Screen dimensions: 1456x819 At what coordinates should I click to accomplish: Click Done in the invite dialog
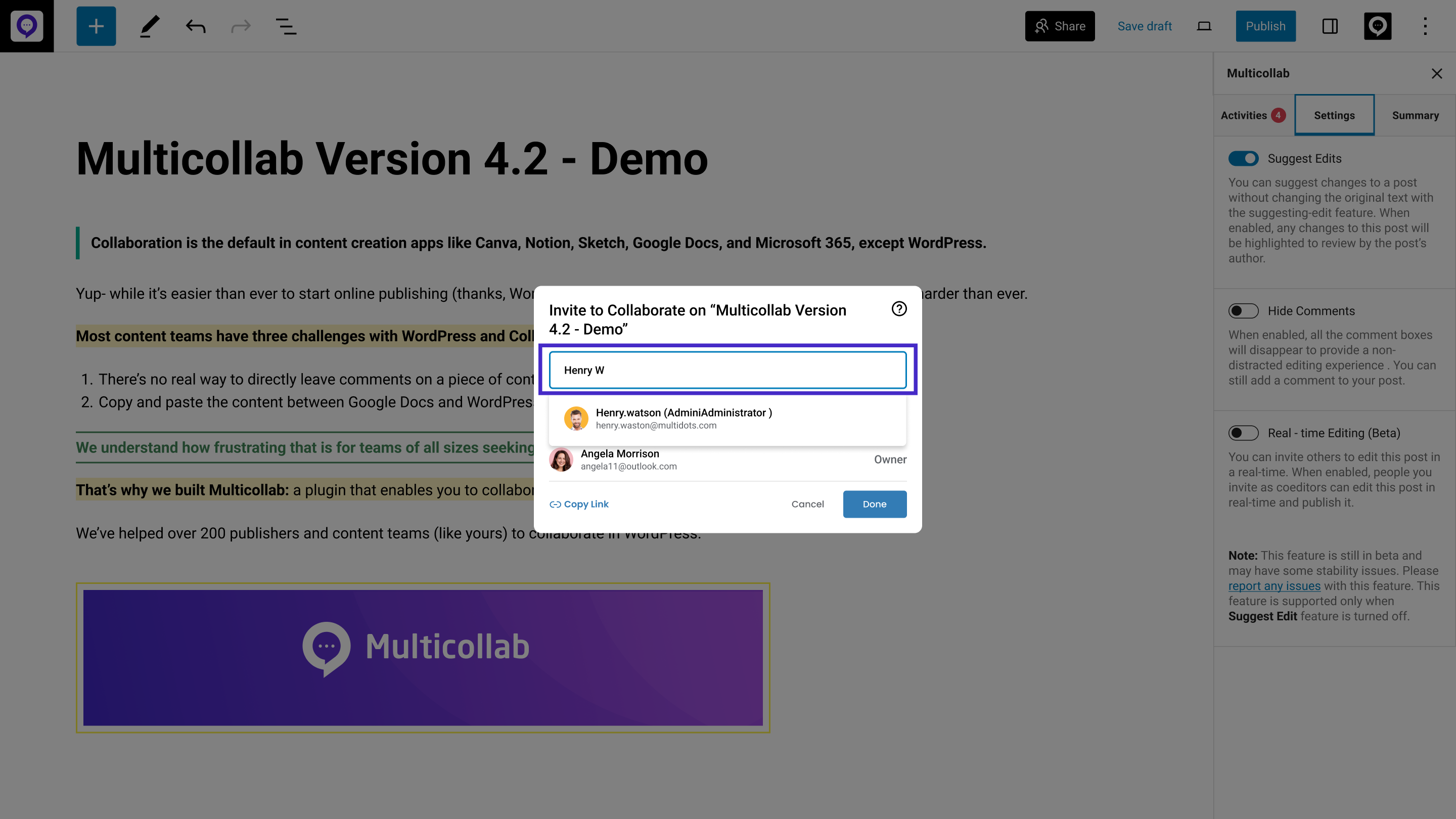click(x=875, y=504)
